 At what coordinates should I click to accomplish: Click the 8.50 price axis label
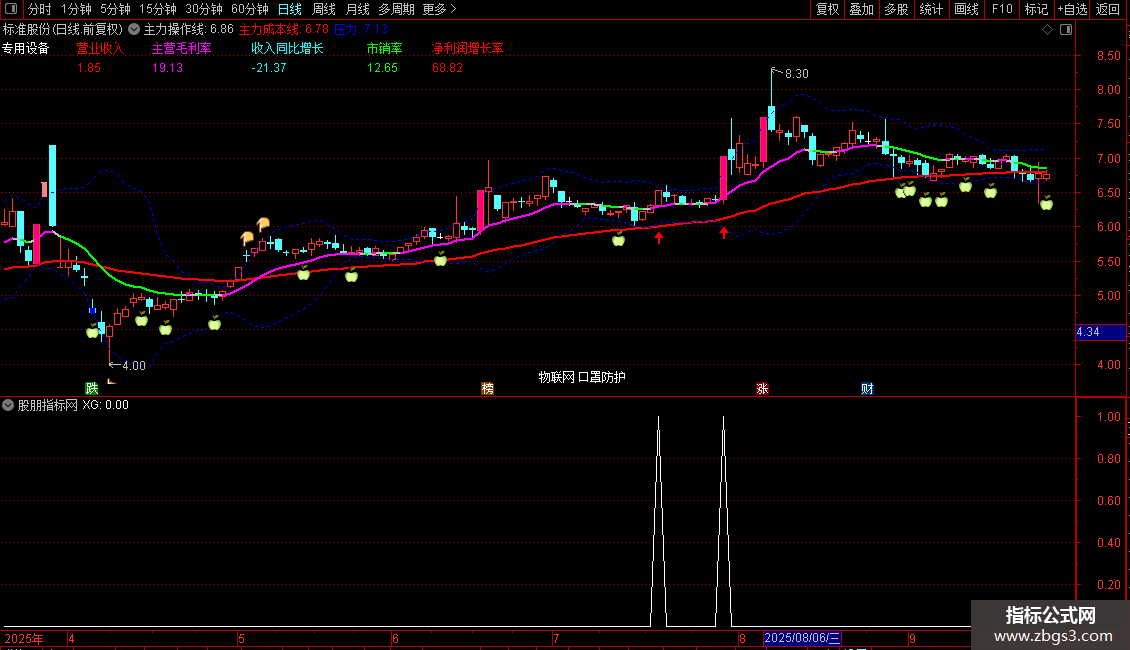tap(1109, 55)
